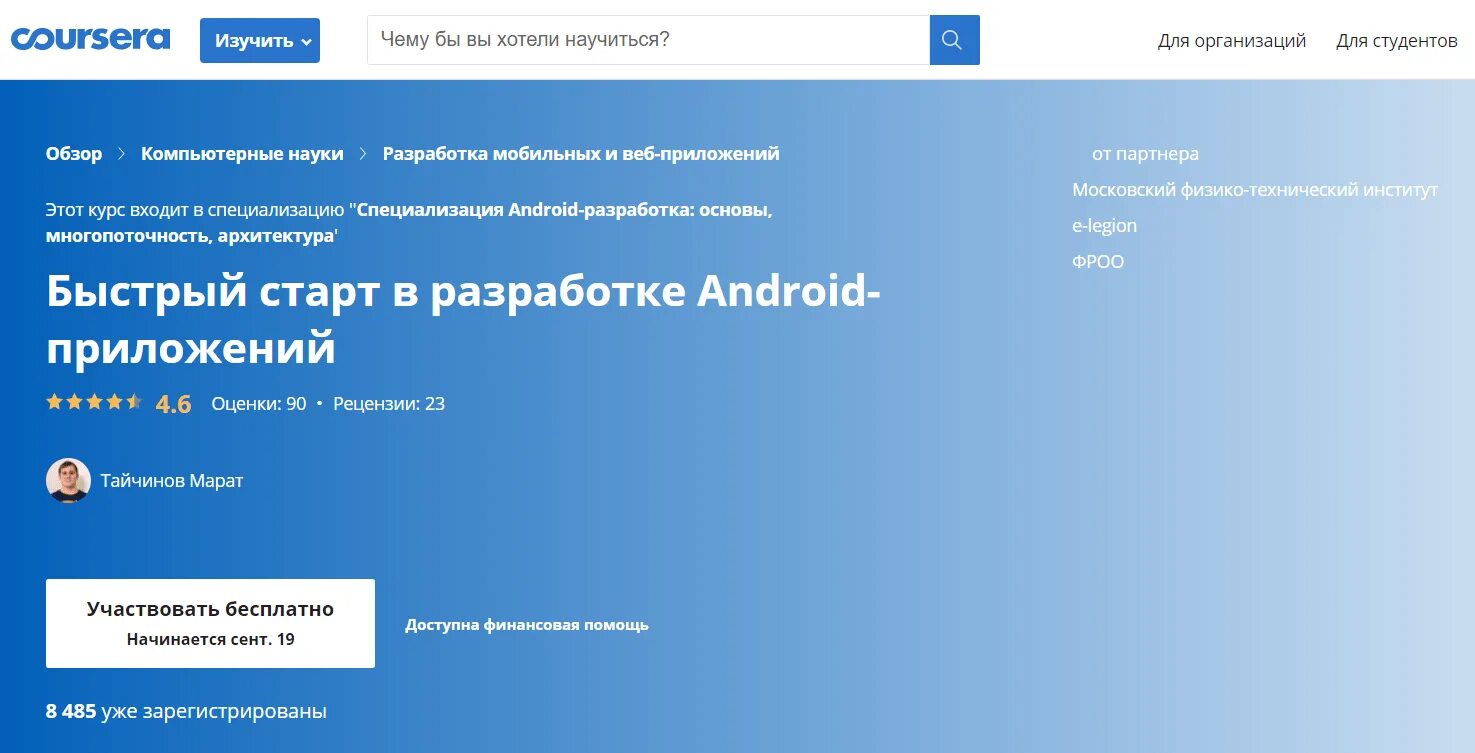The width and height of the screenshot is (1475, 753).
Task: Open instructor Тайчинов Марат photo
Action: tap(68, 481)
